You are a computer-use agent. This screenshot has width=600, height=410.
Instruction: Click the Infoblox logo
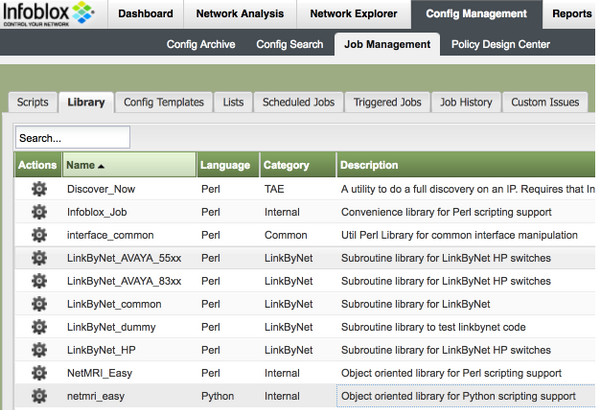[50, 17]
